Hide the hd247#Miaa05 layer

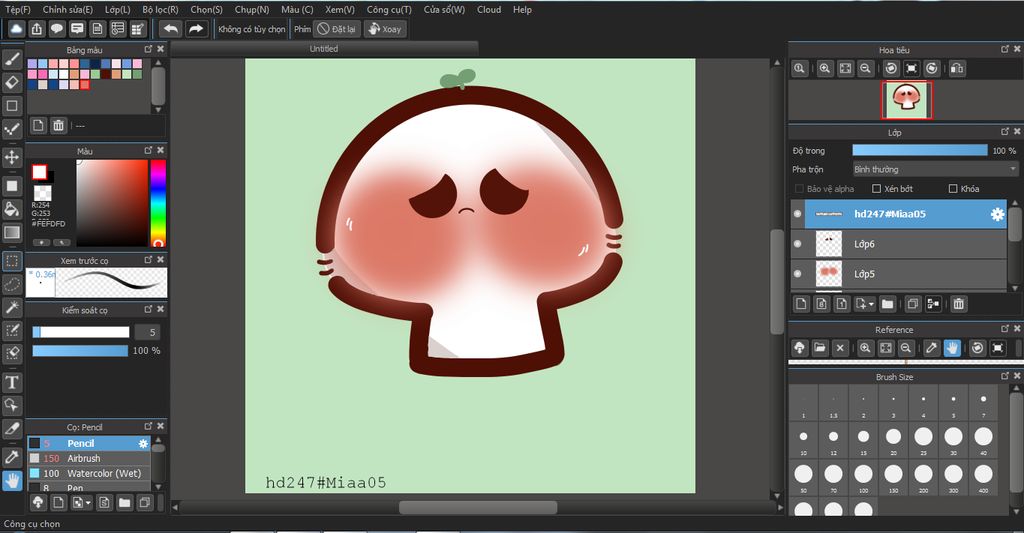(x=797, y=214)
